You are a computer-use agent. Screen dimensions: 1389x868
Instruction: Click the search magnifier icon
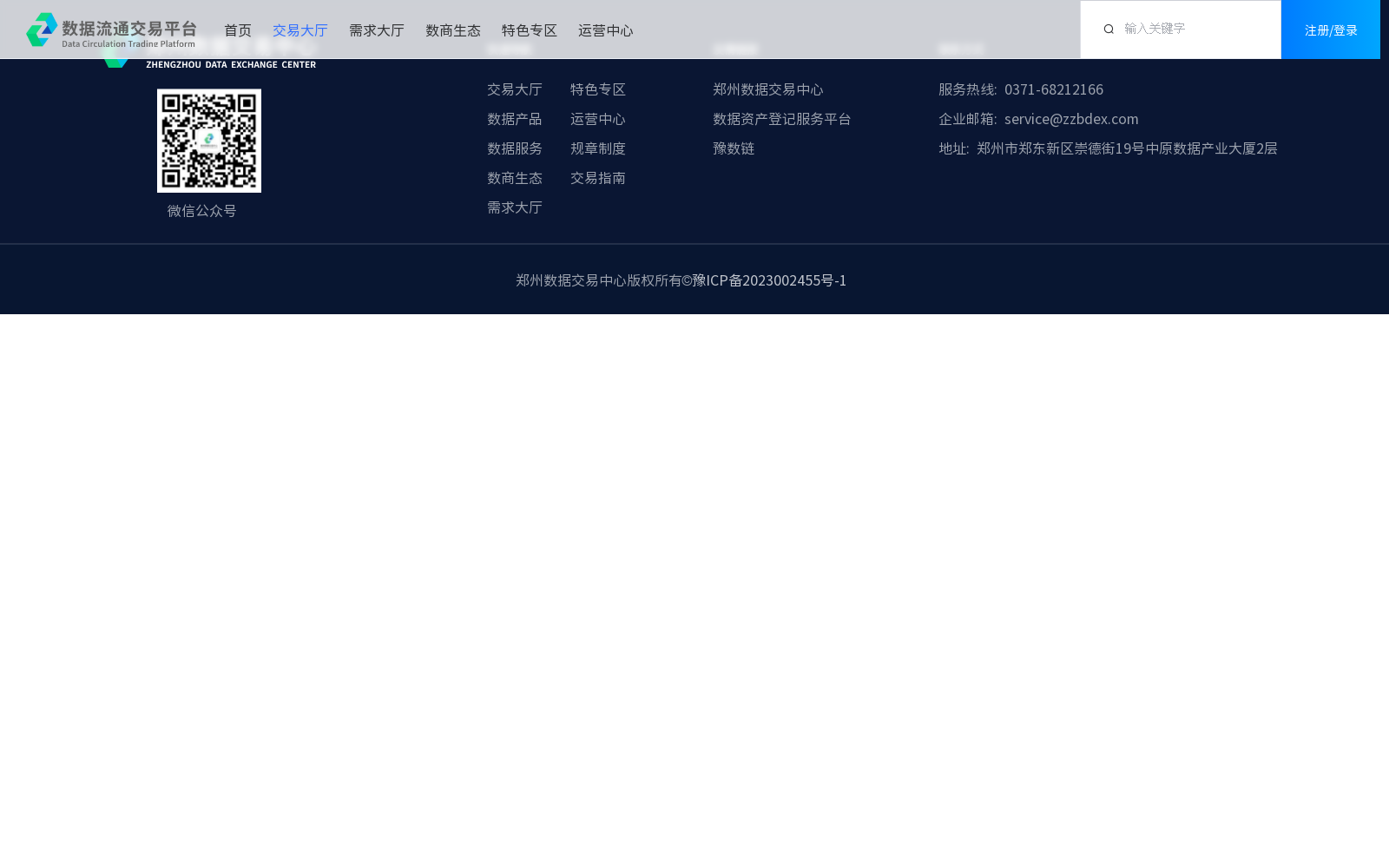1109,30
